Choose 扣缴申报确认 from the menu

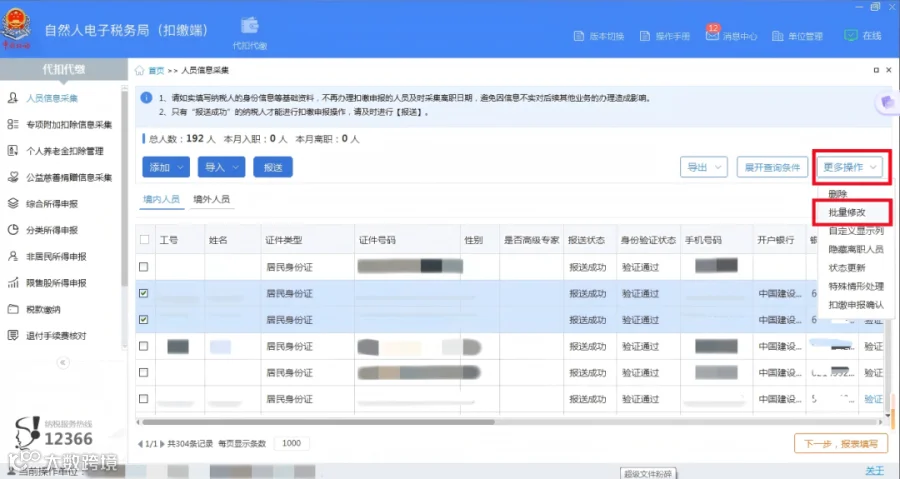[854, 305]
